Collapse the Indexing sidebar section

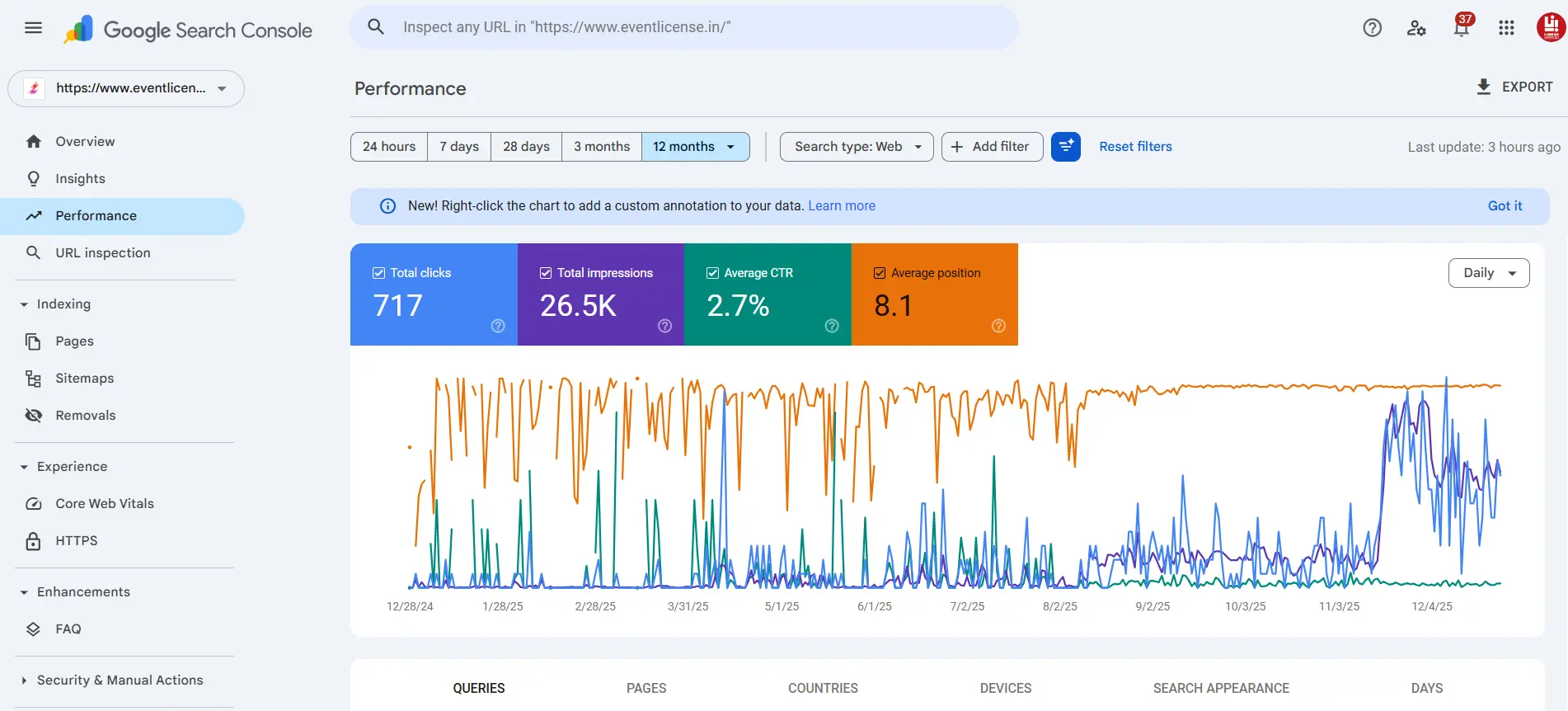tap(24, 304)
